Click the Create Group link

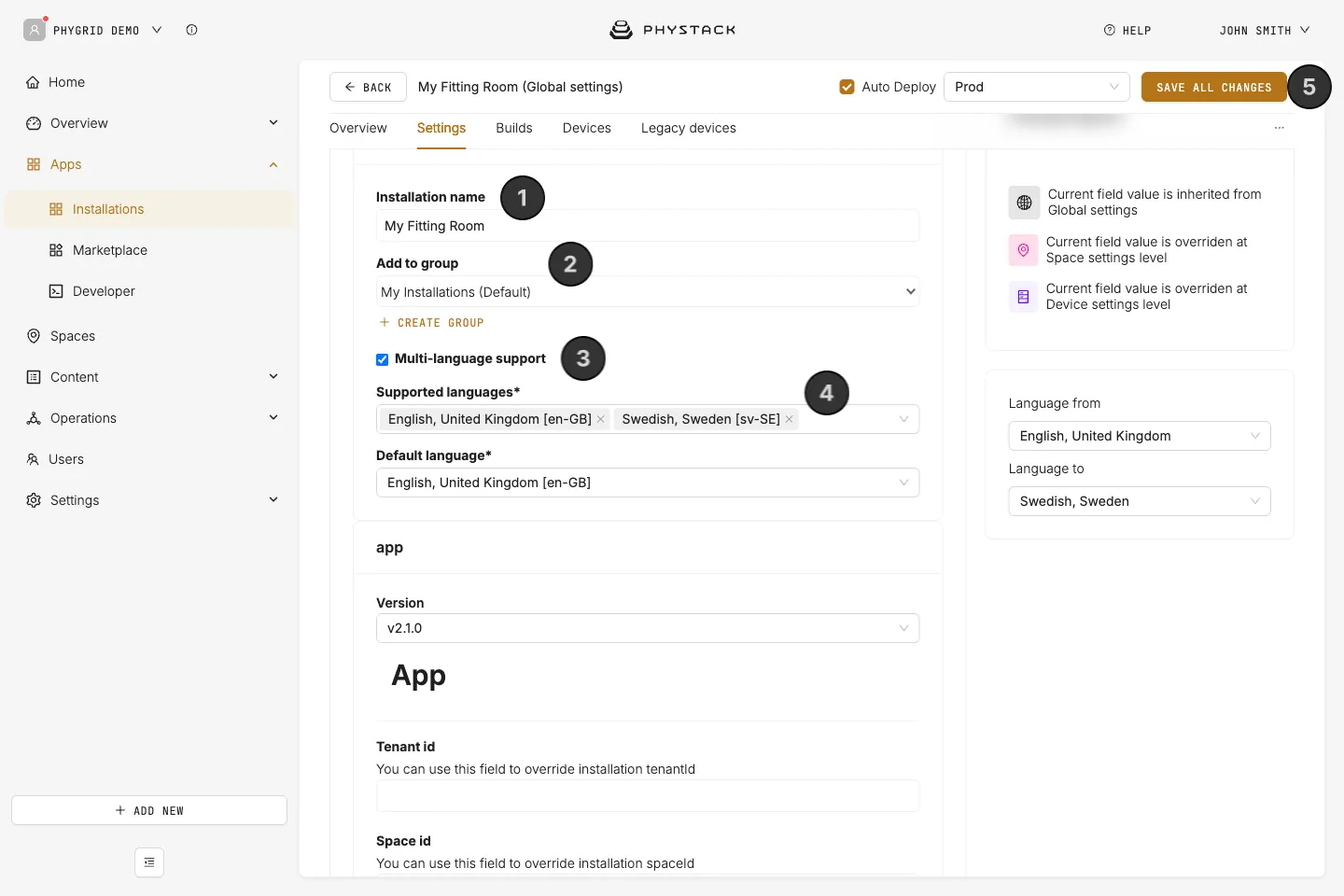click(x=431, y=323)
